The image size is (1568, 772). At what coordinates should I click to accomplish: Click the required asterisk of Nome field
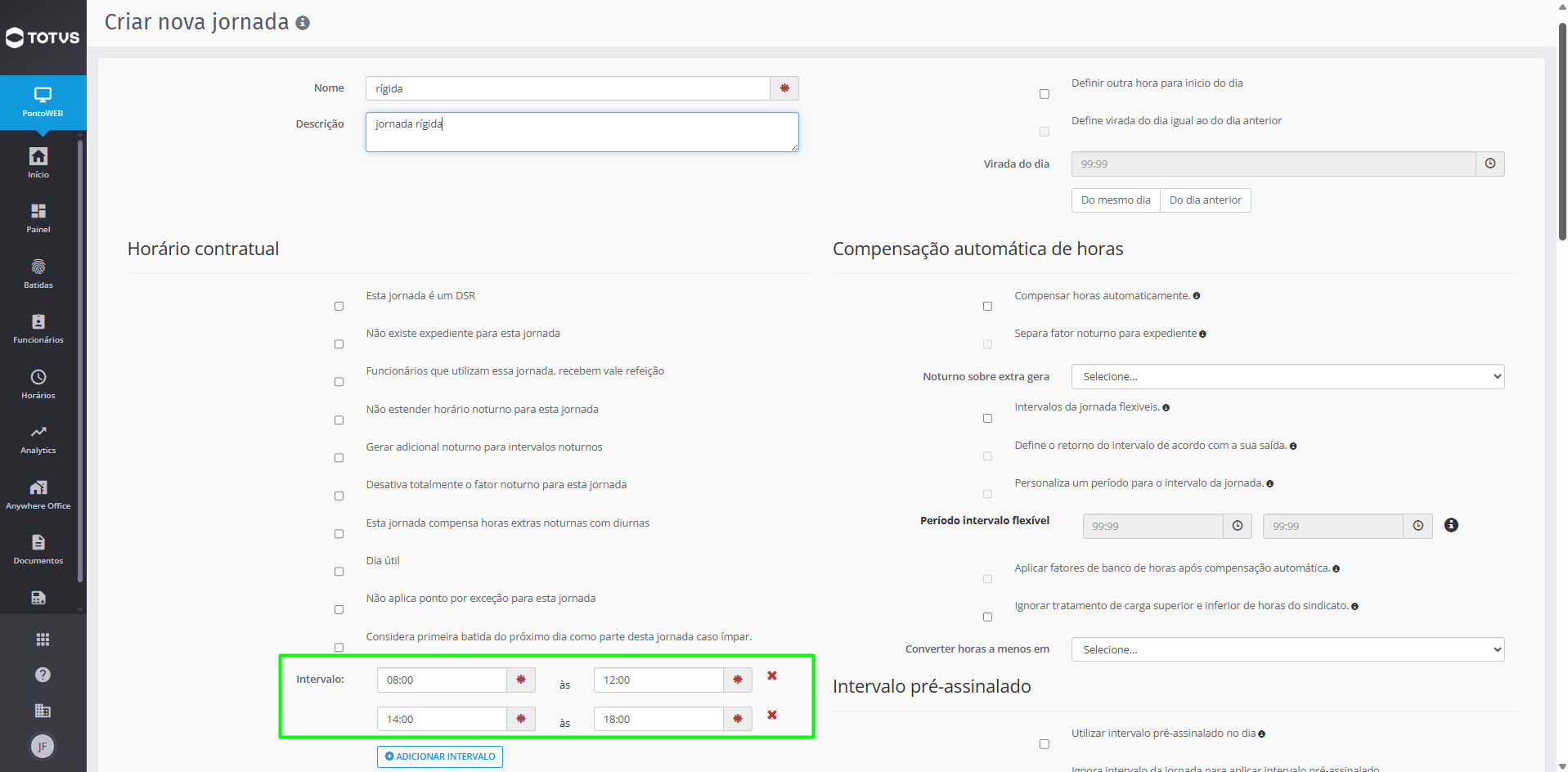[x=784, y=88]
